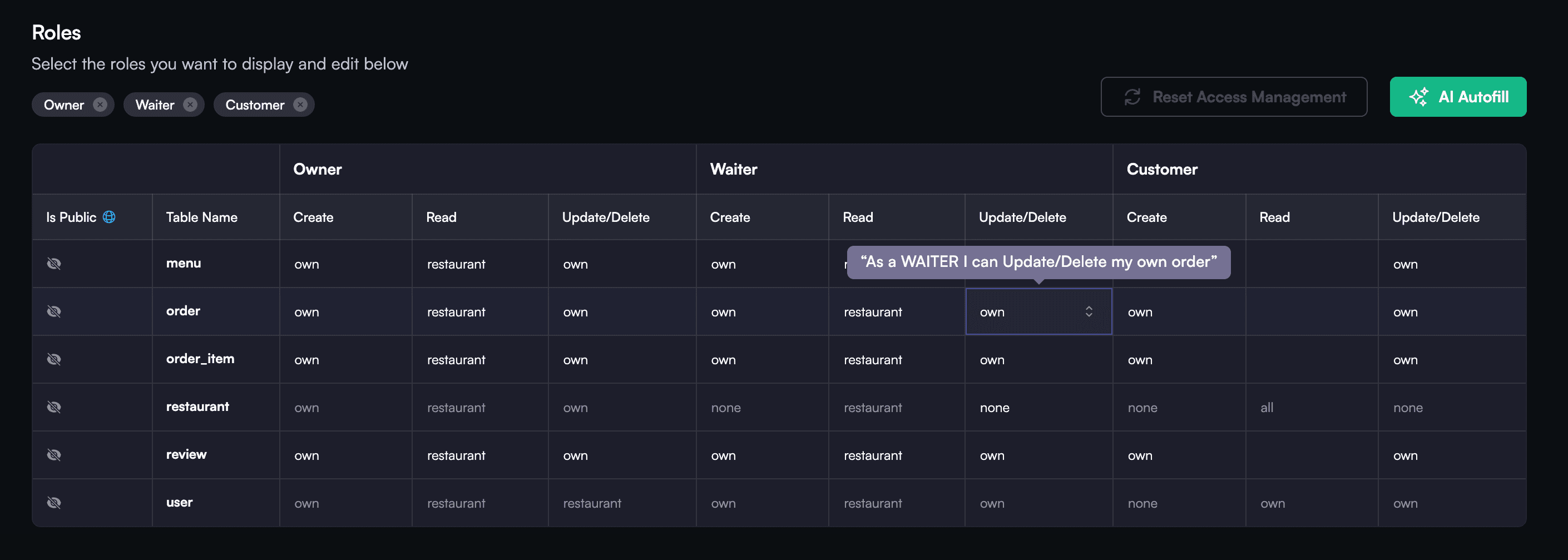This screenshot has height=560, width=1568.
Task: Click Owner Create cell for restaurant row
Action: (x=346, y=408)
